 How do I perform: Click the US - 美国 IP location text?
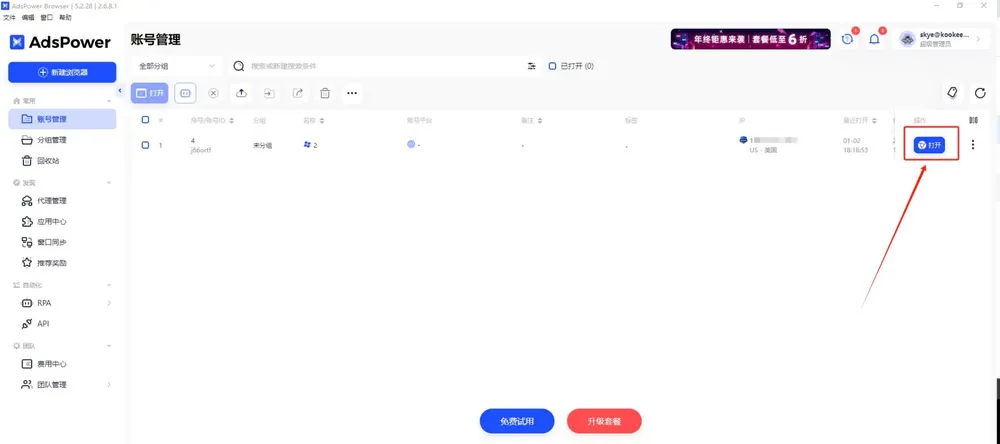[763, 151]
